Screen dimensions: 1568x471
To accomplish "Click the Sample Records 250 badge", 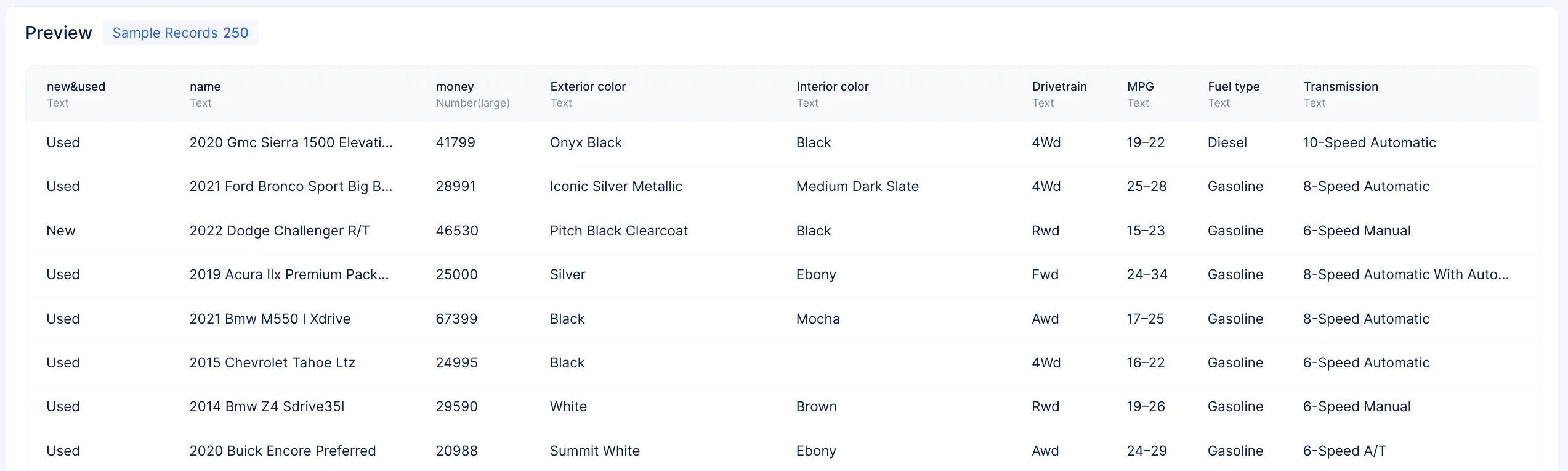I will pyautogui.click(x=180, y=33).
